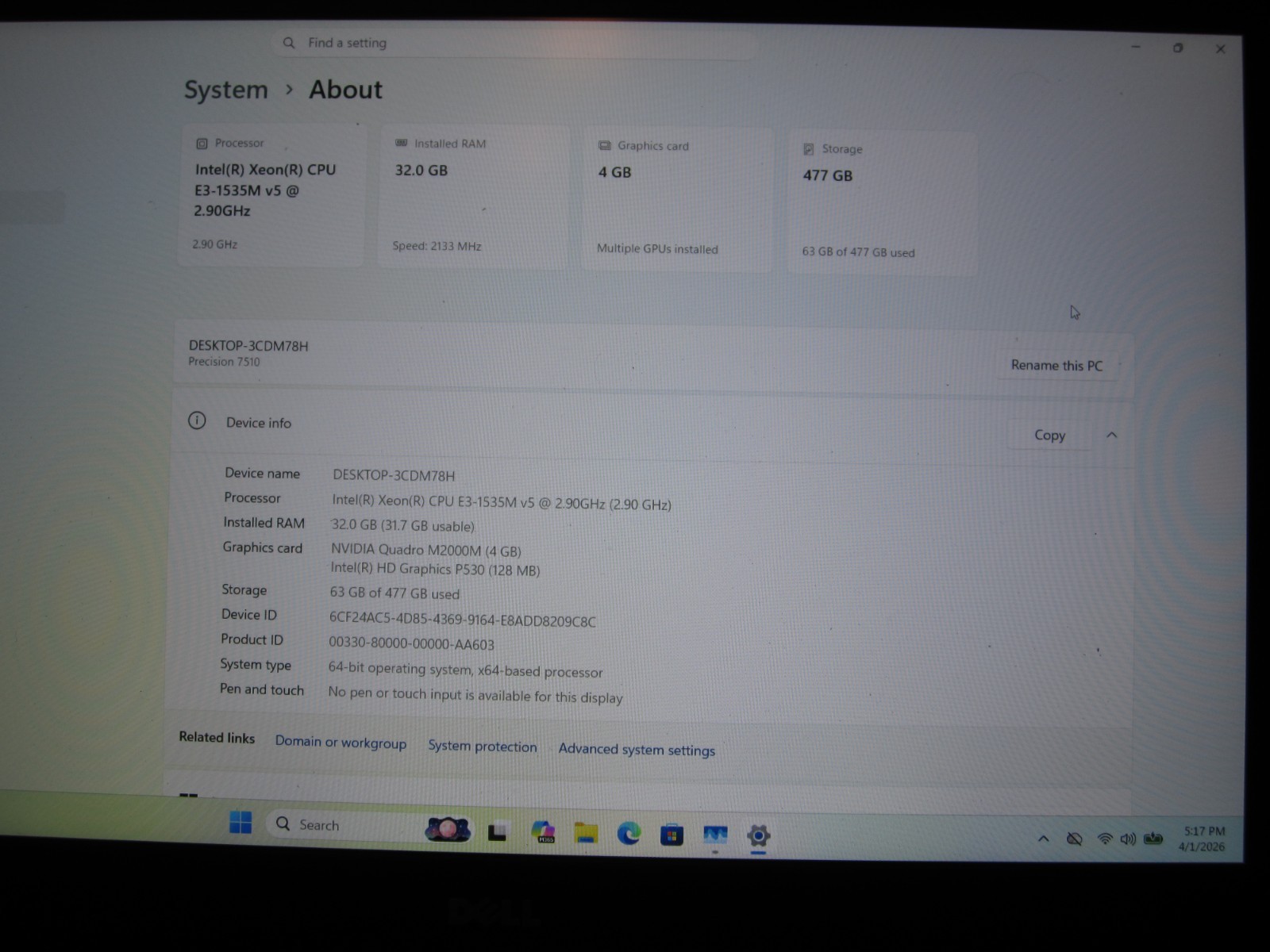Open the Domain or workgroup link
Image resolution: width=1270 pixels, height=952 pixels.
click(341, 742)
